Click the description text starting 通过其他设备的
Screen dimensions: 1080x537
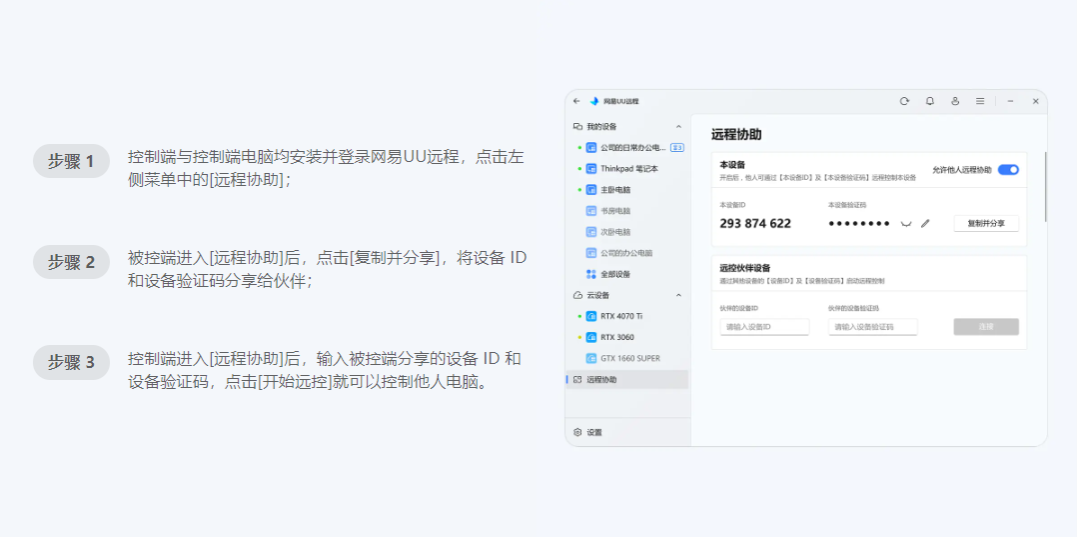(802, 281)
